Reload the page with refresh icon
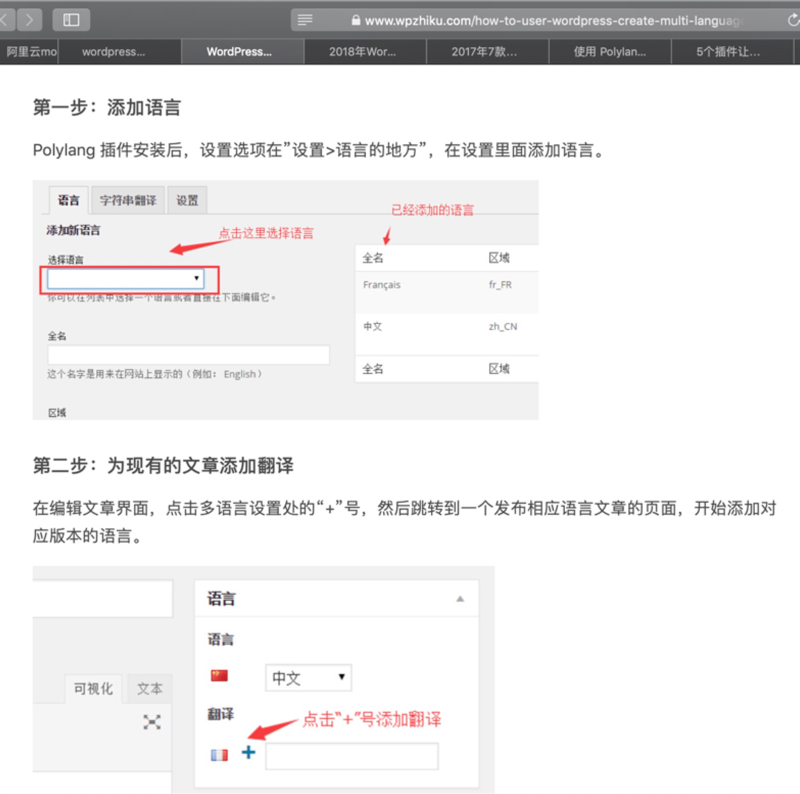 (x=793, y=20)
